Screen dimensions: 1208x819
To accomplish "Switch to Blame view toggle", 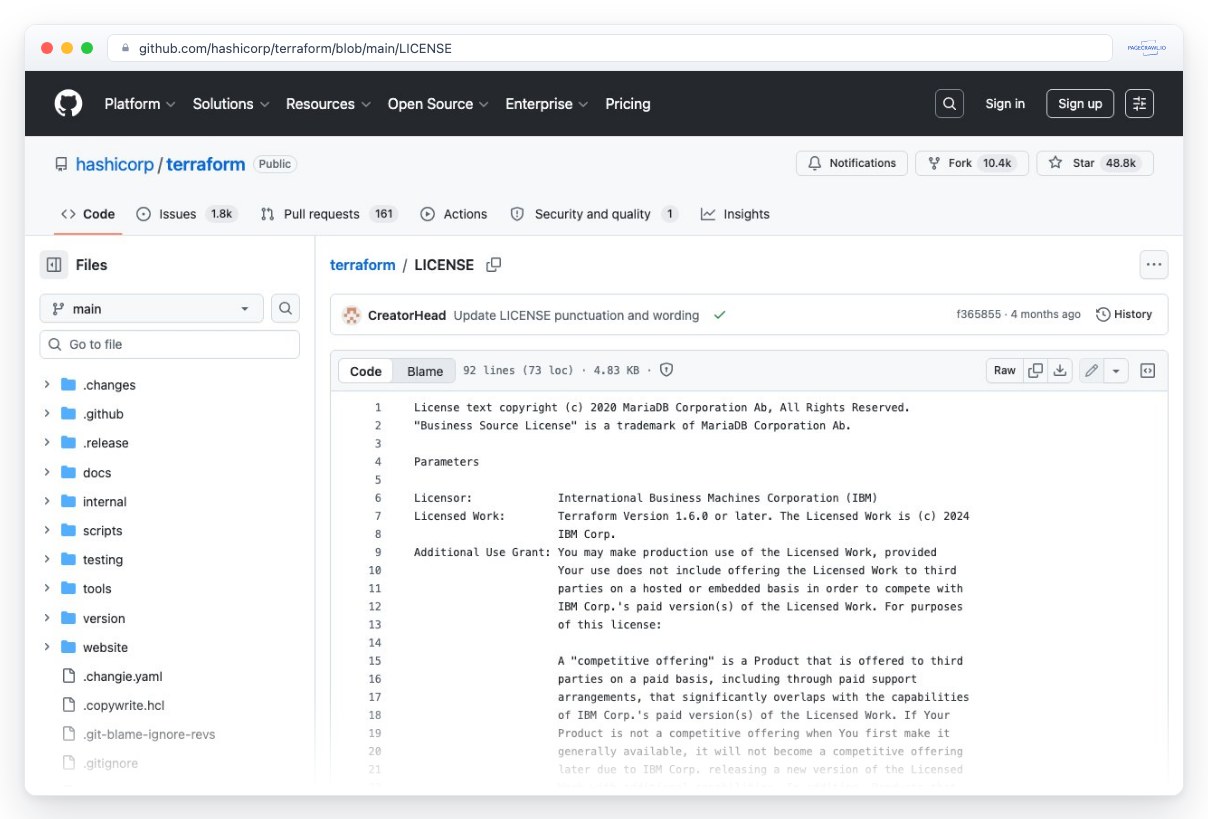I will click(425, 371).
